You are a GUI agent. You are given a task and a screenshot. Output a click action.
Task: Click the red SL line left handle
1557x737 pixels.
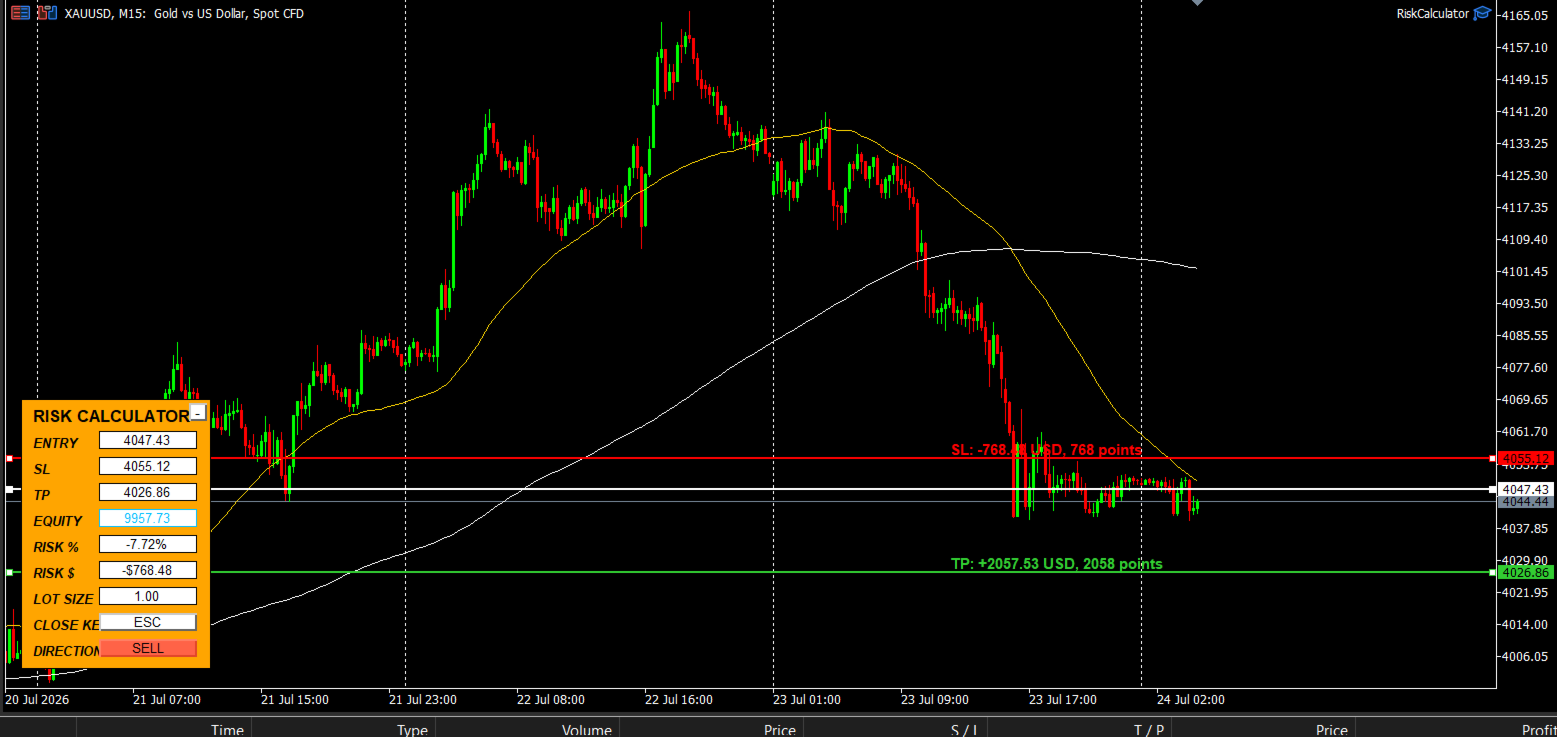tap(9, 458)
